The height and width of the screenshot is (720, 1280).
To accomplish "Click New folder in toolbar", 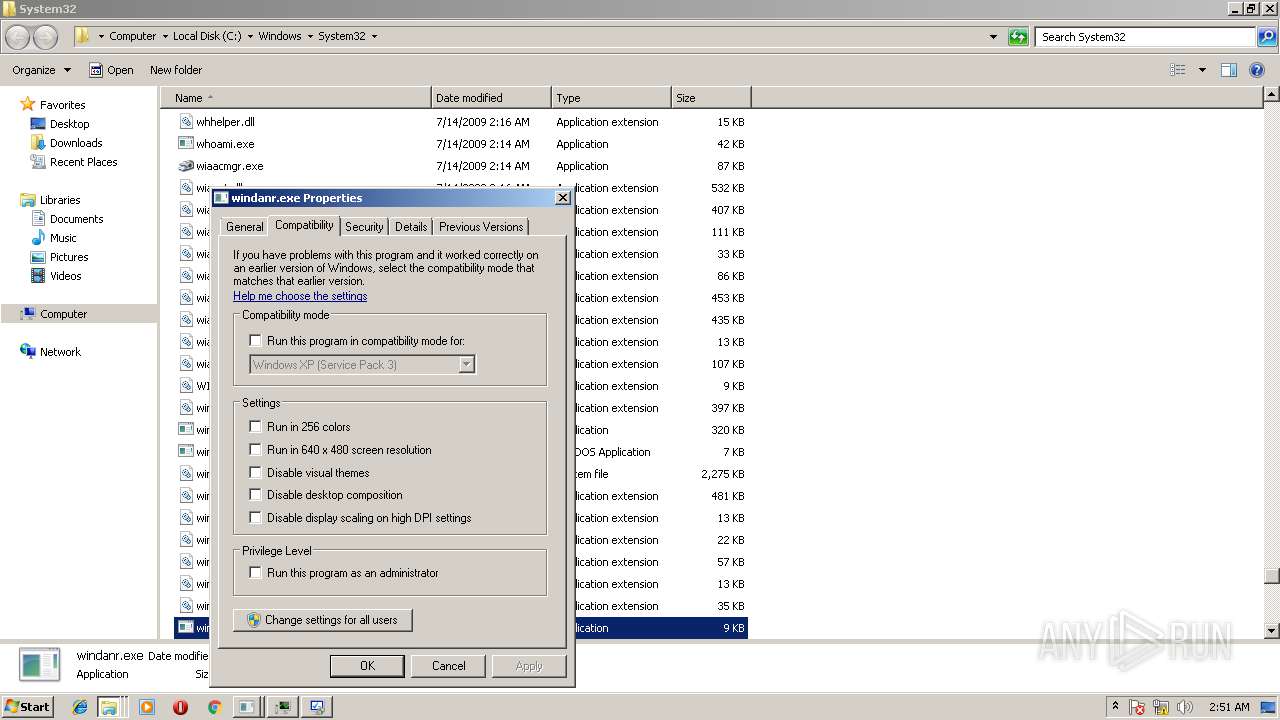I will [176, 70].
